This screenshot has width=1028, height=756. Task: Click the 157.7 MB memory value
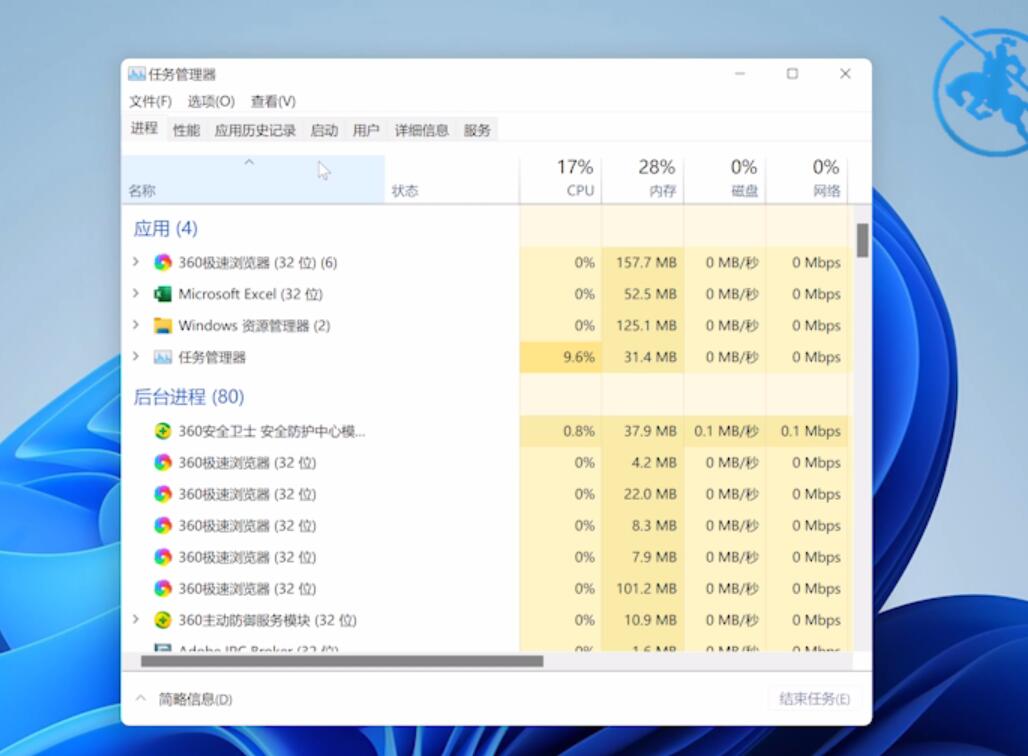[x=646, y=263]
